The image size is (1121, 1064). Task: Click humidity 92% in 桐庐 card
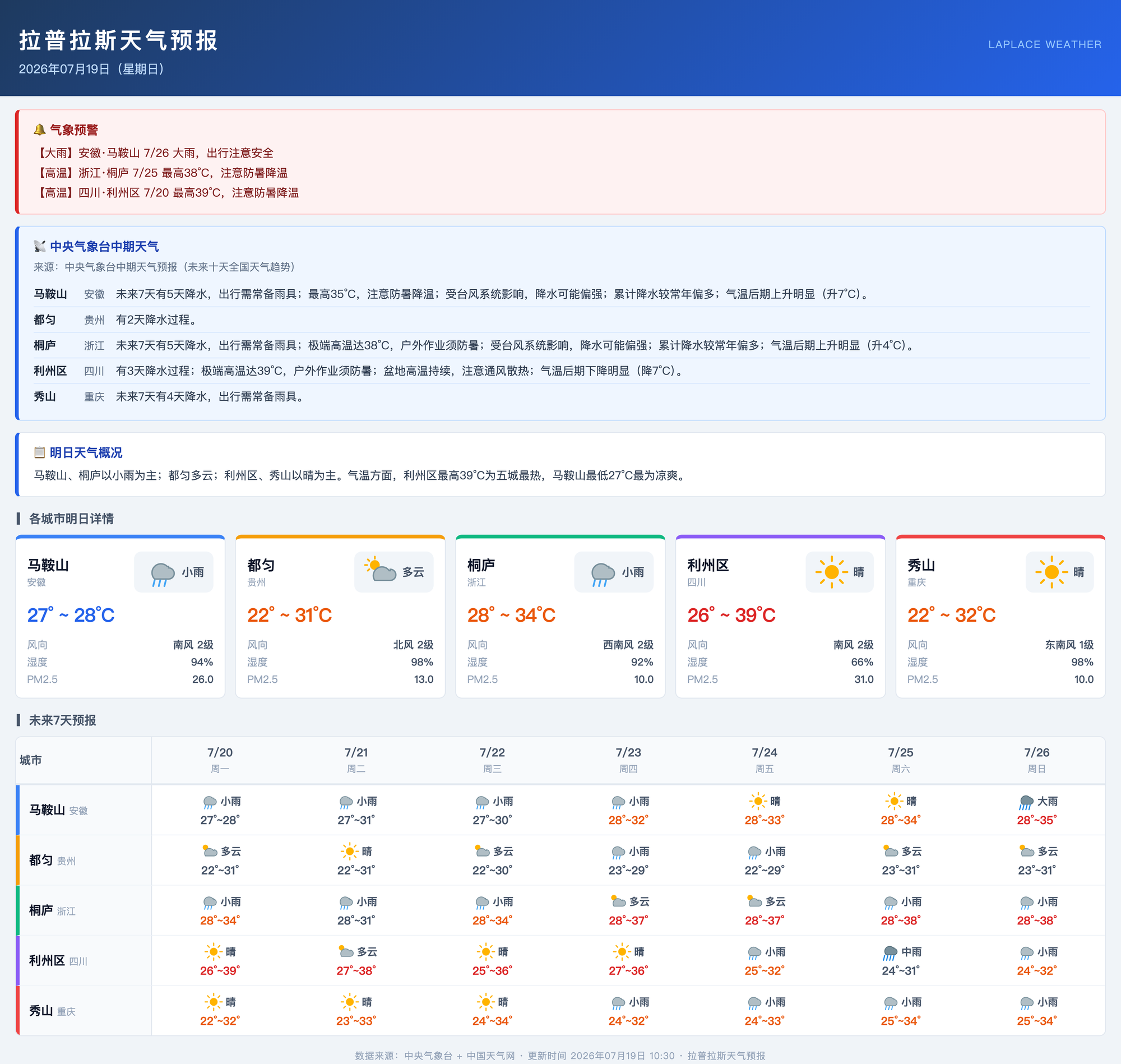pyautogui.click(x=642, y=662)
